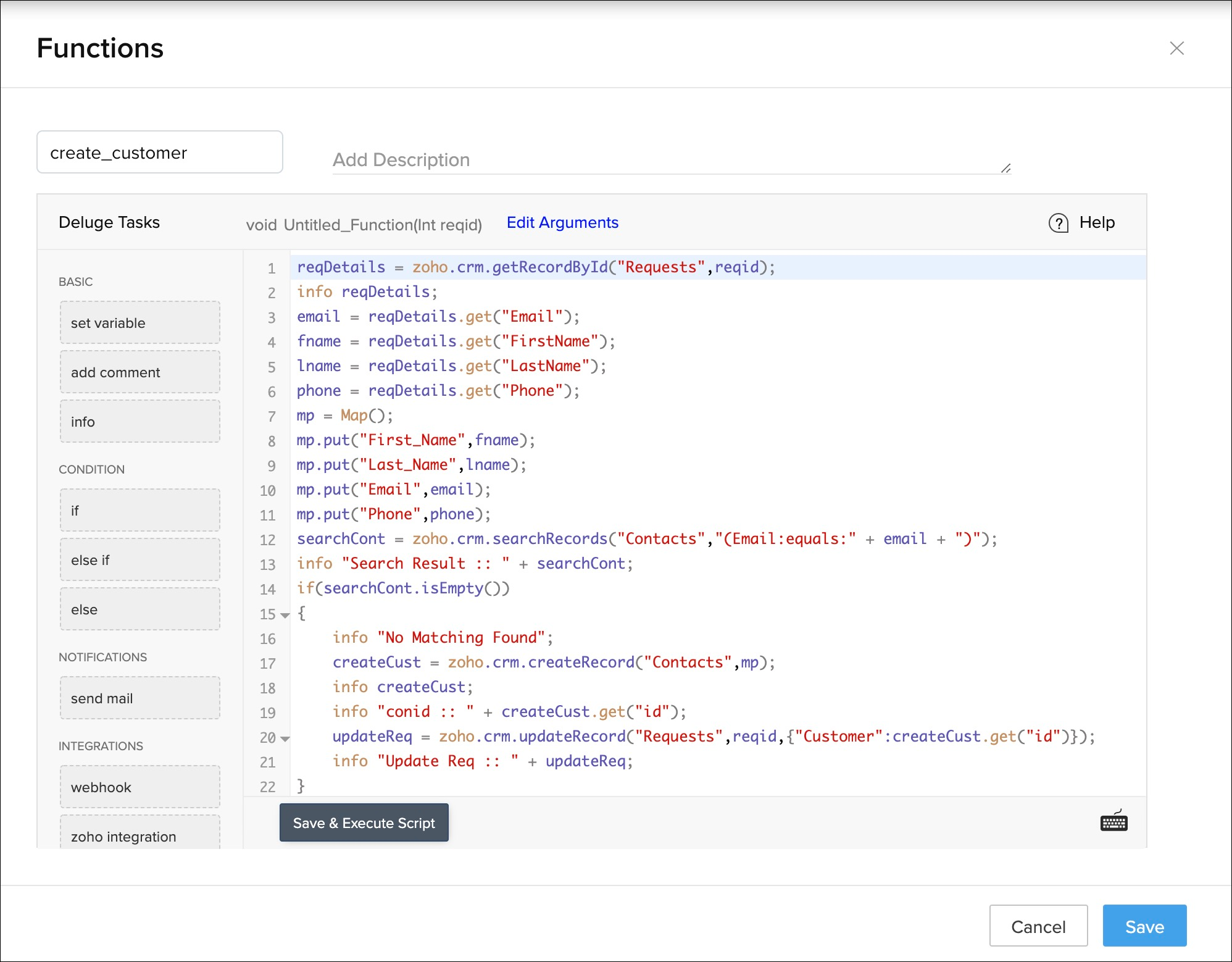This screenshot has height=962, width=1232.
Task: Collapse fold arrow at line 20
Action: tap(285, 738)
